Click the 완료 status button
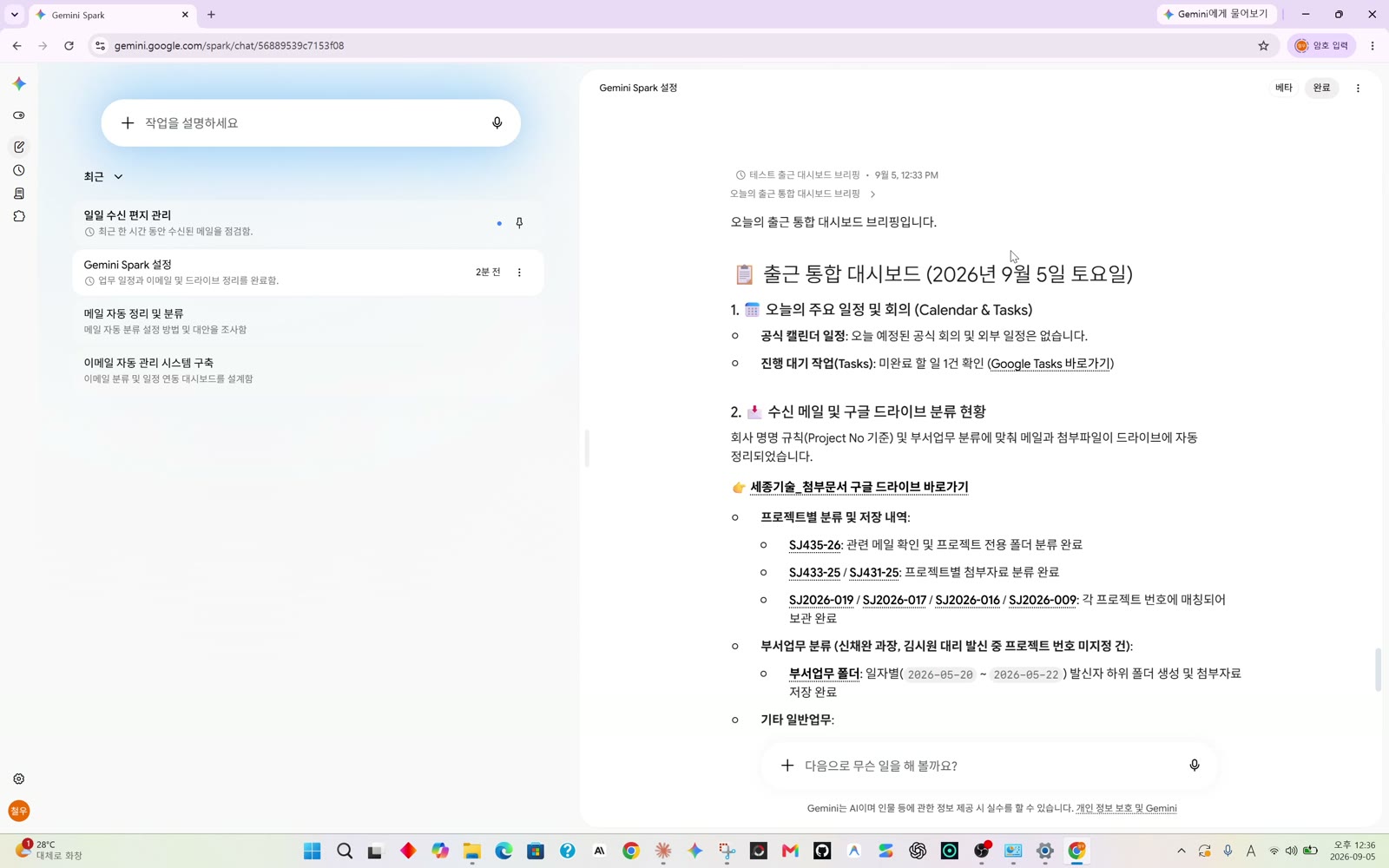This screenshot has width=1389, height=868. point(1321,88)
